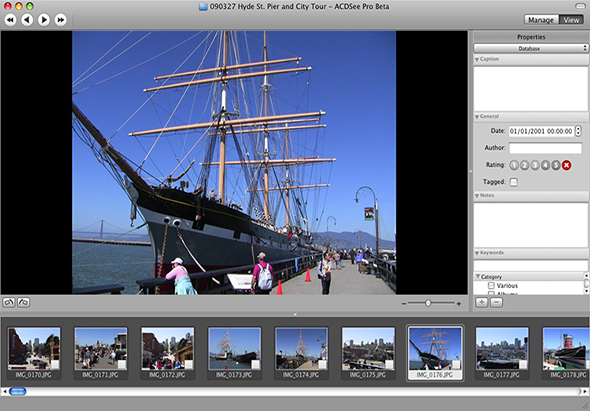Rotate the image counterclockwise
Image resolution: width=590 pixels, height=411 pixels.
9,302
